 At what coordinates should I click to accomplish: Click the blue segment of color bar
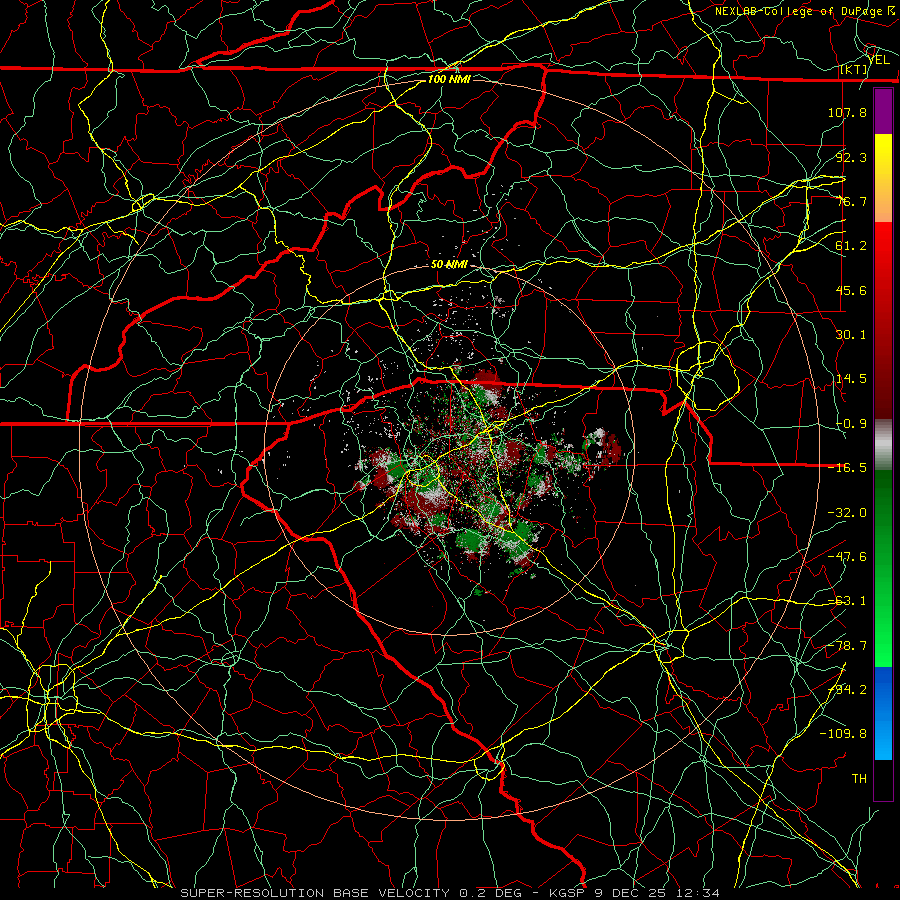coord(883,713)
